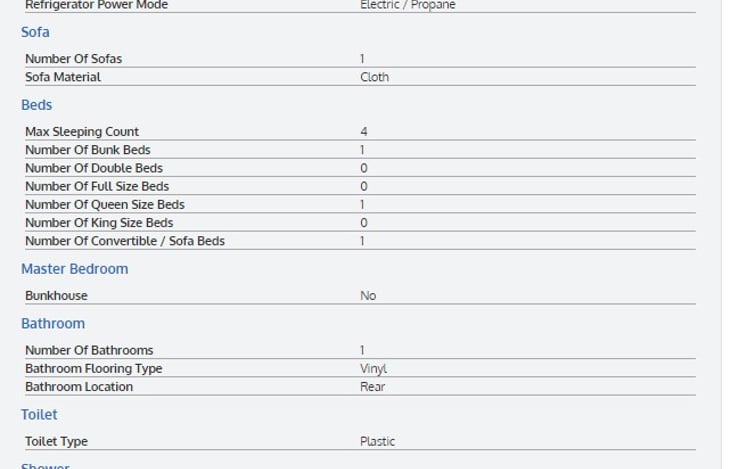This screenshot has height=469, width=731.
Task: Click the Sofa Material row label
Action: [63, 77]
